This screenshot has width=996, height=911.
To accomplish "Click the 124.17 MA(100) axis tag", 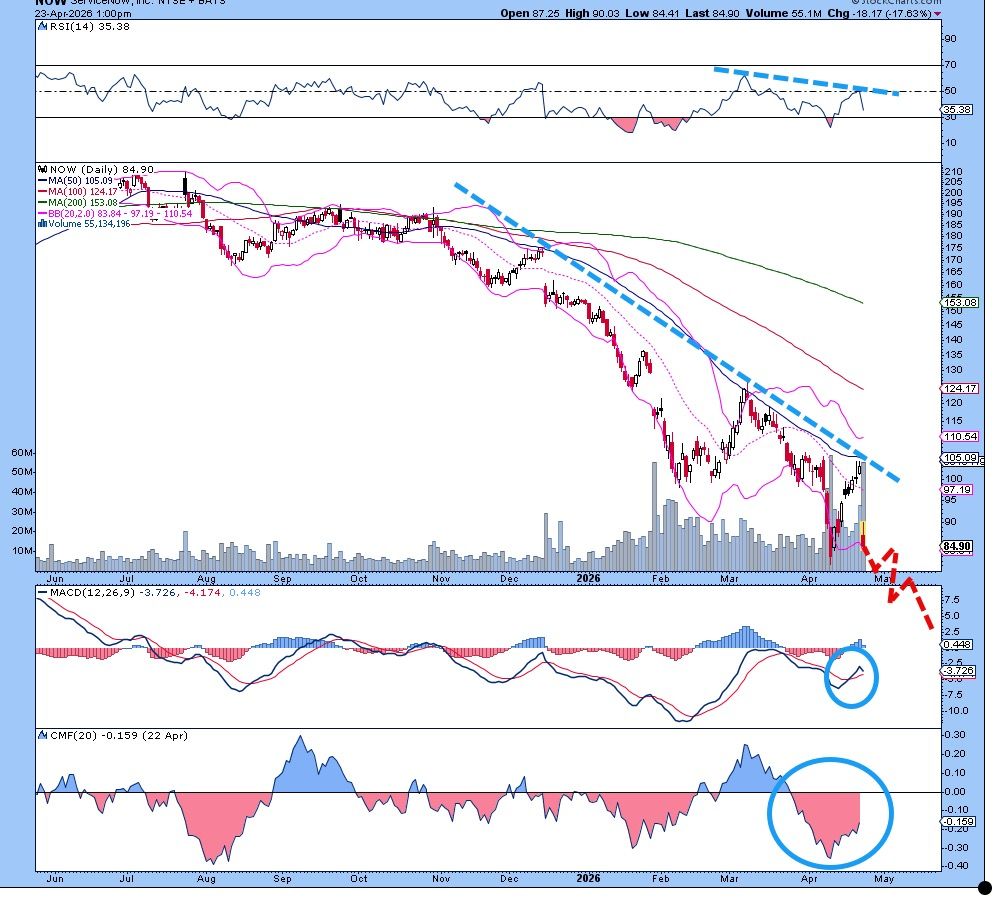I will pos(958,389).
